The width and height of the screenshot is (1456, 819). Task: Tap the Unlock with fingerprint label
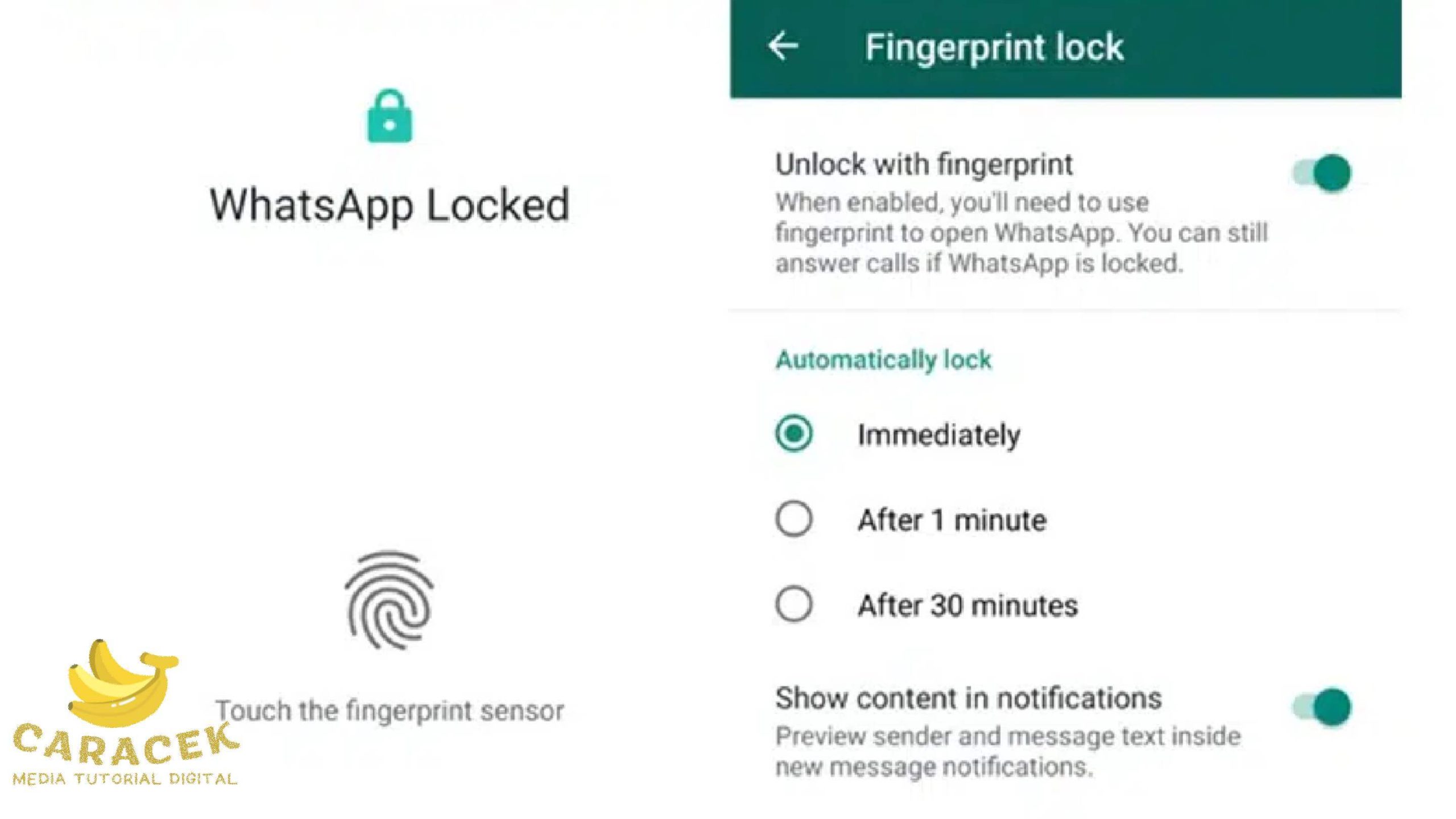point(924,165)
